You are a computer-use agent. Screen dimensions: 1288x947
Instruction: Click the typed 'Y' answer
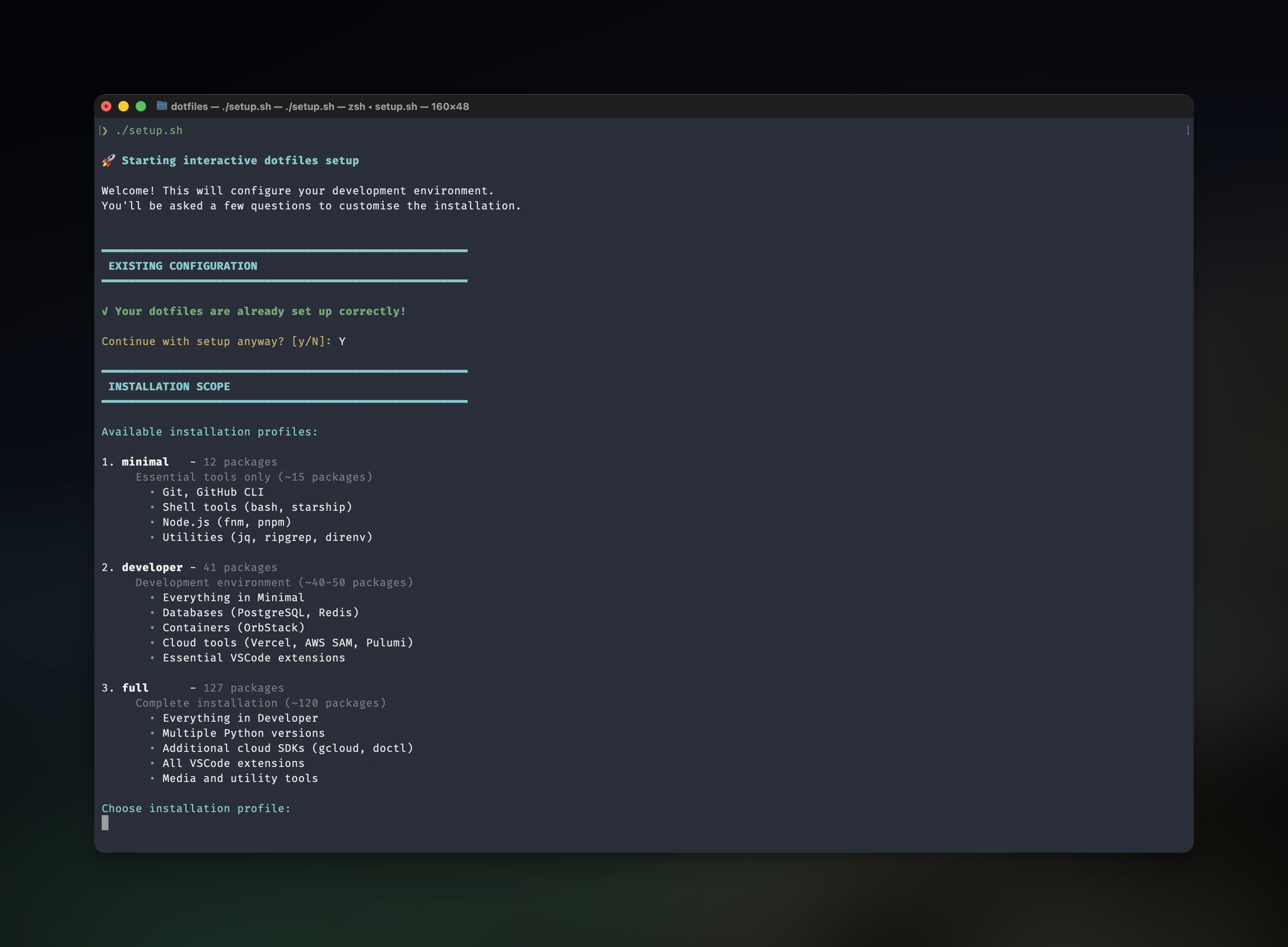pos(342,342)
